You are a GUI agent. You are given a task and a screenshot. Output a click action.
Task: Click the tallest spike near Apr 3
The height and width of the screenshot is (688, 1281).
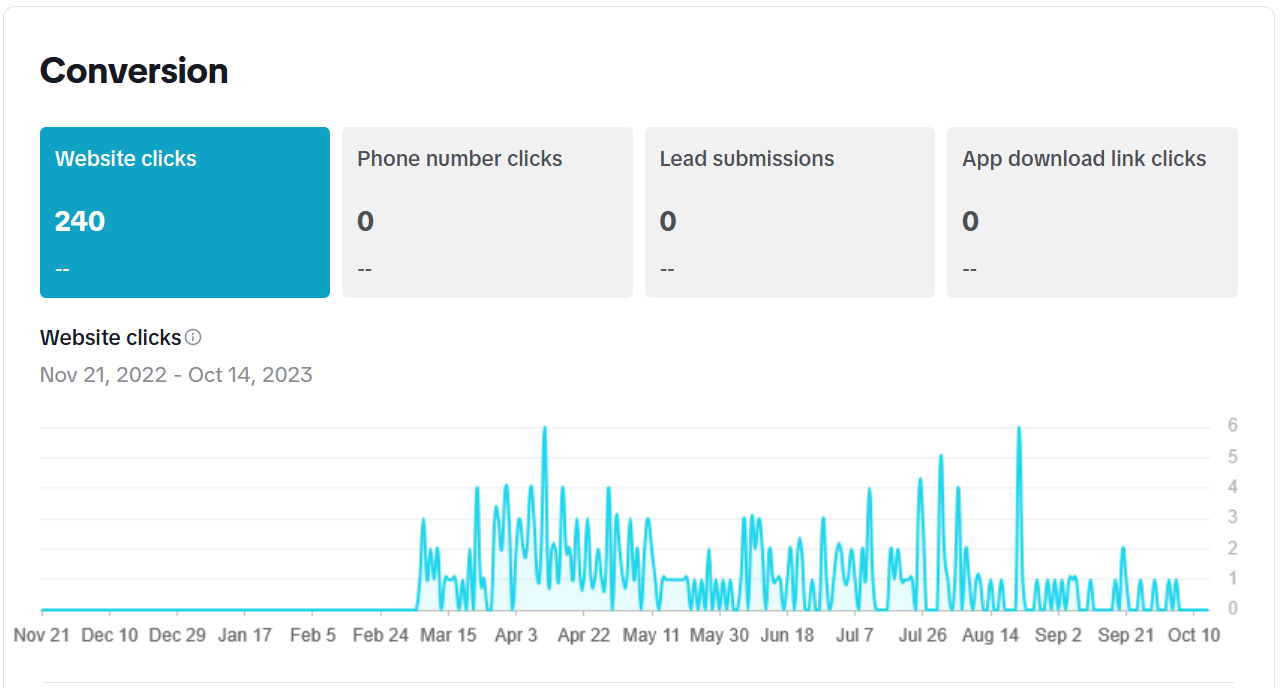coord(545,430)
